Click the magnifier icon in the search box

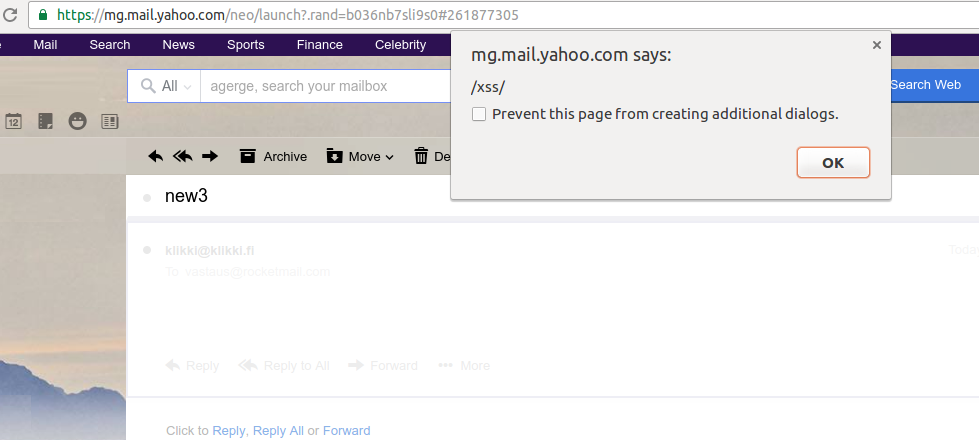click(148, 86)
